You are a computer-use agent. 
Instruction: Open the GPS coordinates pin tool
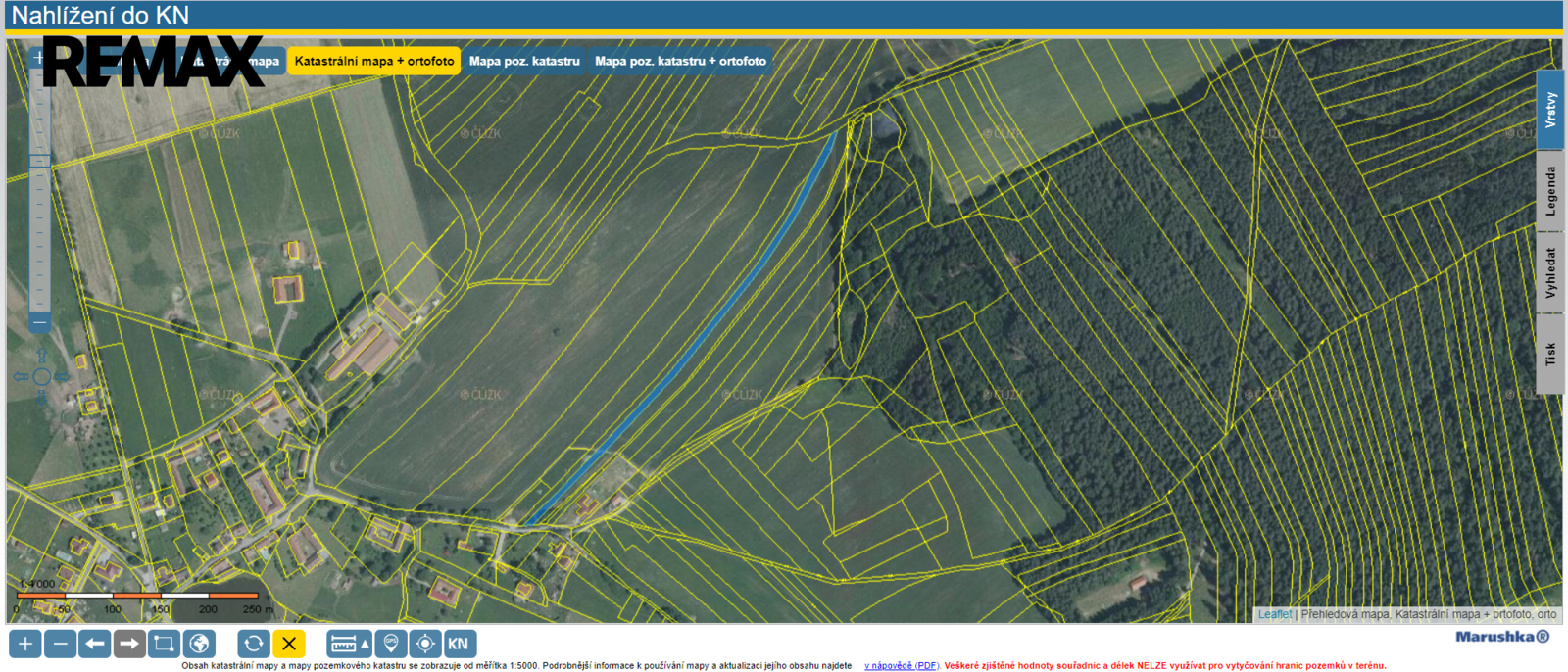(x=391, y=644)
